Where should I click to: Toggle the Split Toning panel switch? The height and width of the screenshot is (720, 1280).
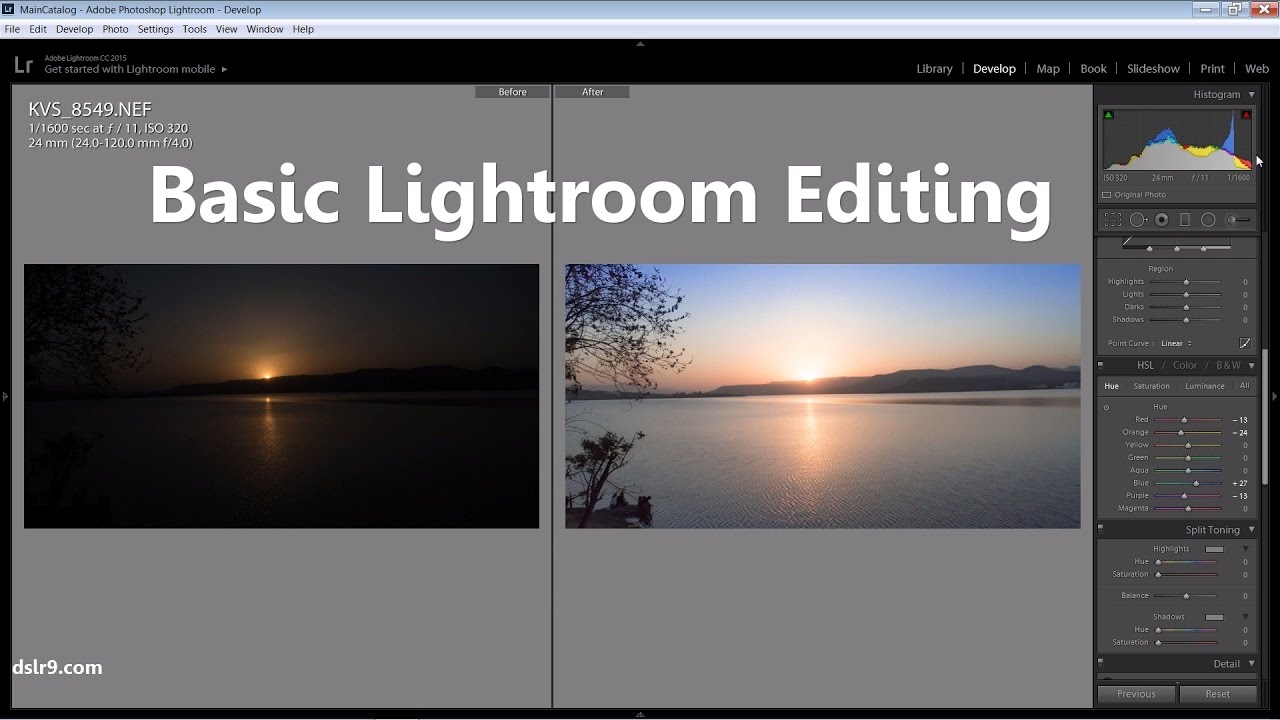coord(1101,528)
